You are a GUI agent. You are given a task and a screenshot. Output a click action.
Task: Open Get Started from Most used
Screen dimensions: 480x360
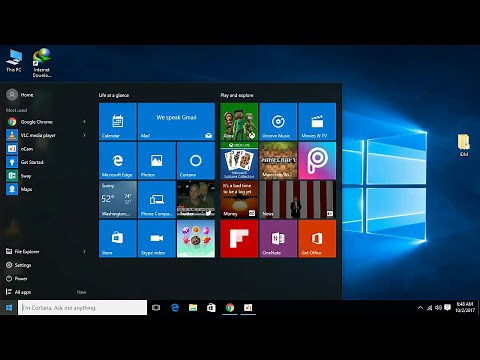point(47,162)
